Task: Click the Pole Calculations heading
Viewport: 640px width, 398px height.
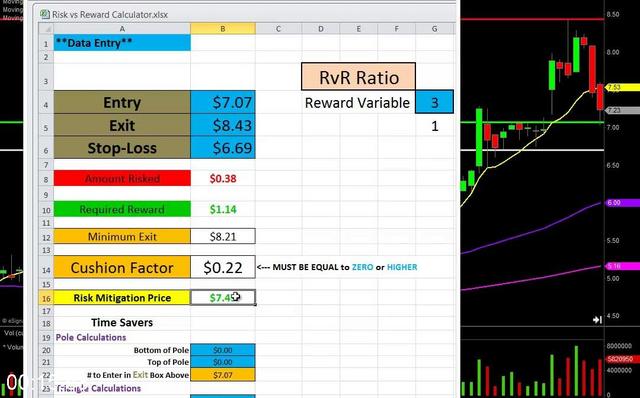Action: coord(91,337)
